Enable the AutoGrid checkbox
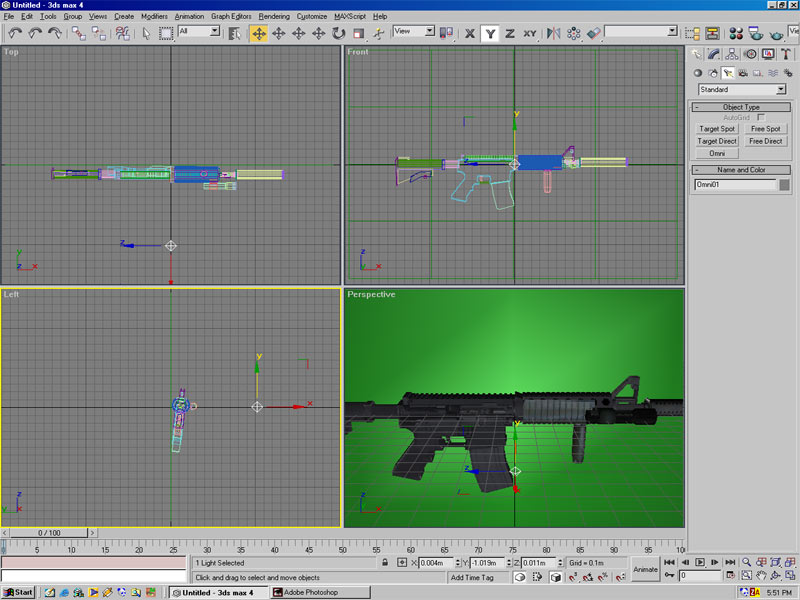The image size is (800, 600). (x=762, y=118)
